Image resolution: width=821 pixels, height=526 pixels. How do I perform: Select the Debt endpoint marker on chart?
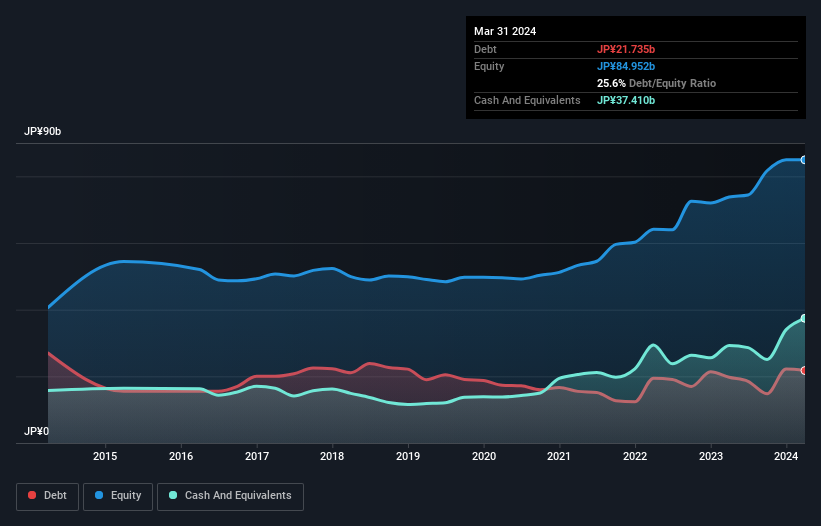[x=804, y=371]
